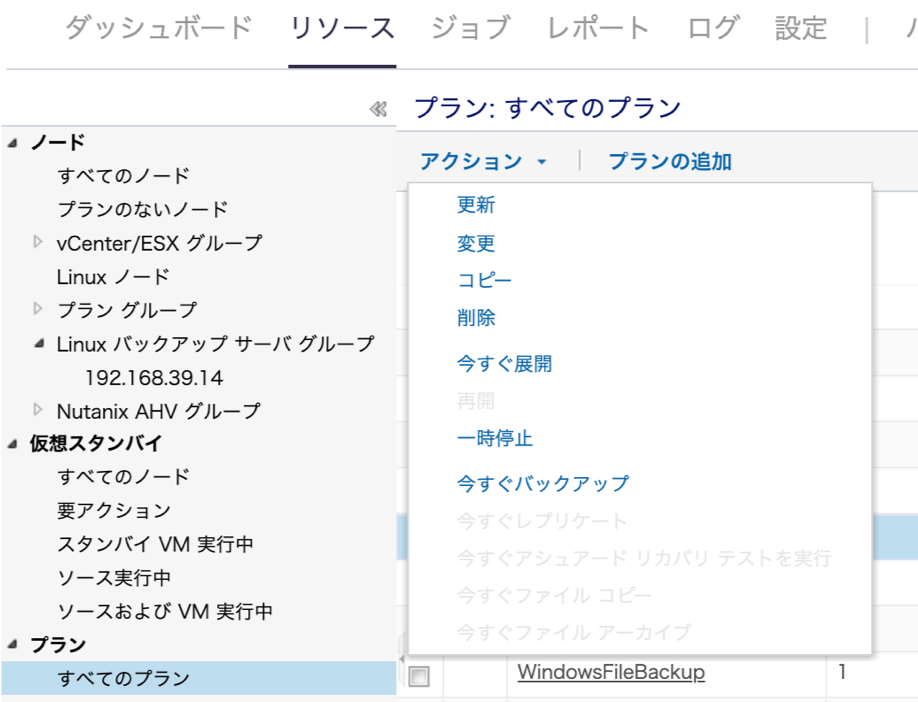Select 削除 in the action menu
Screen dimensions: 918x702
click(476, 318)
